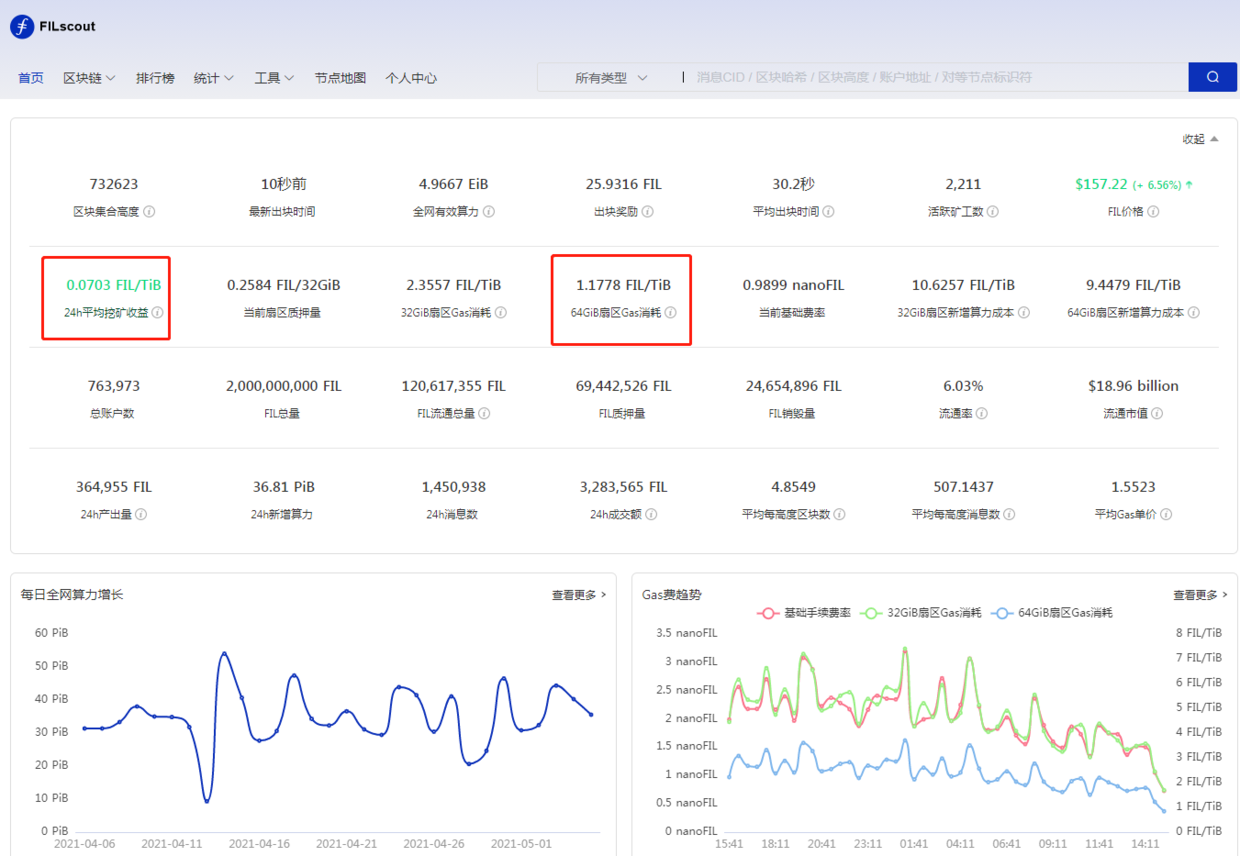The height and width of the screenshot is (856, 1240).
Task: Click 查看更多 on the Gas费趋势 panel
Action: coord(1195,594)
